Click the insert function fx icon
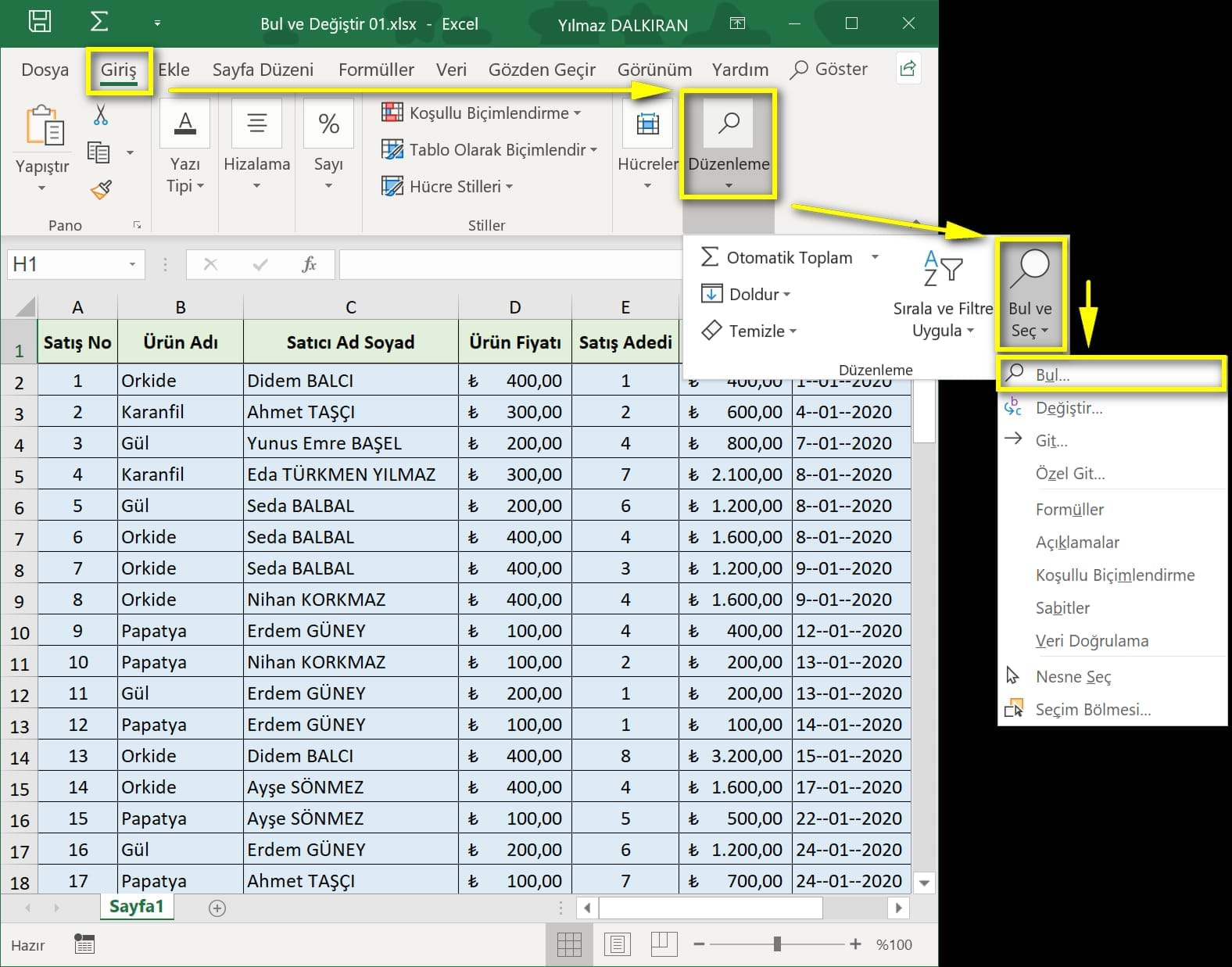Image resolution: width=1232 pixels, height=967 pixels. 310,264
